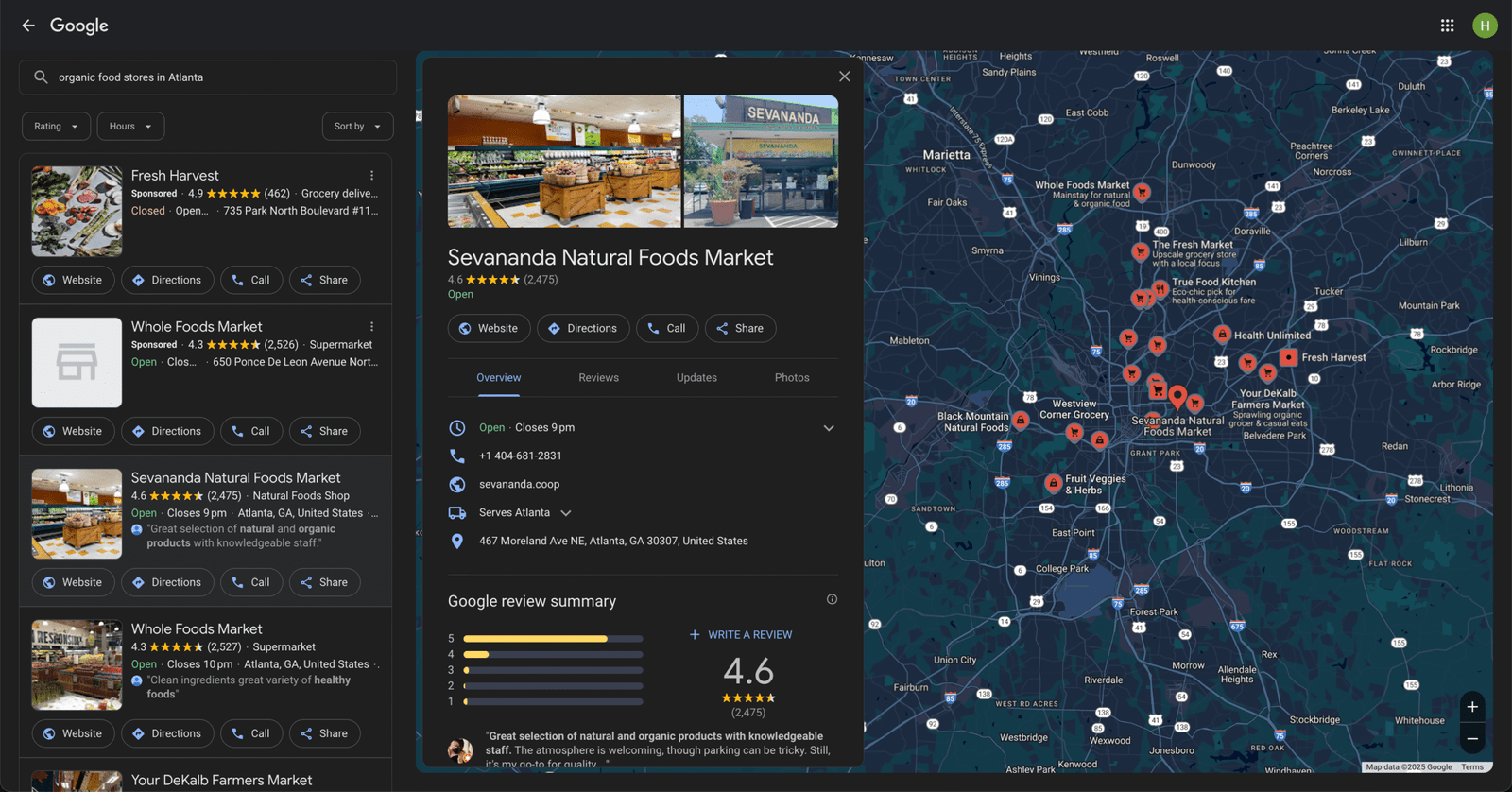
Task: Click the magnifier icon in search box
Action: tap(41, 77)
